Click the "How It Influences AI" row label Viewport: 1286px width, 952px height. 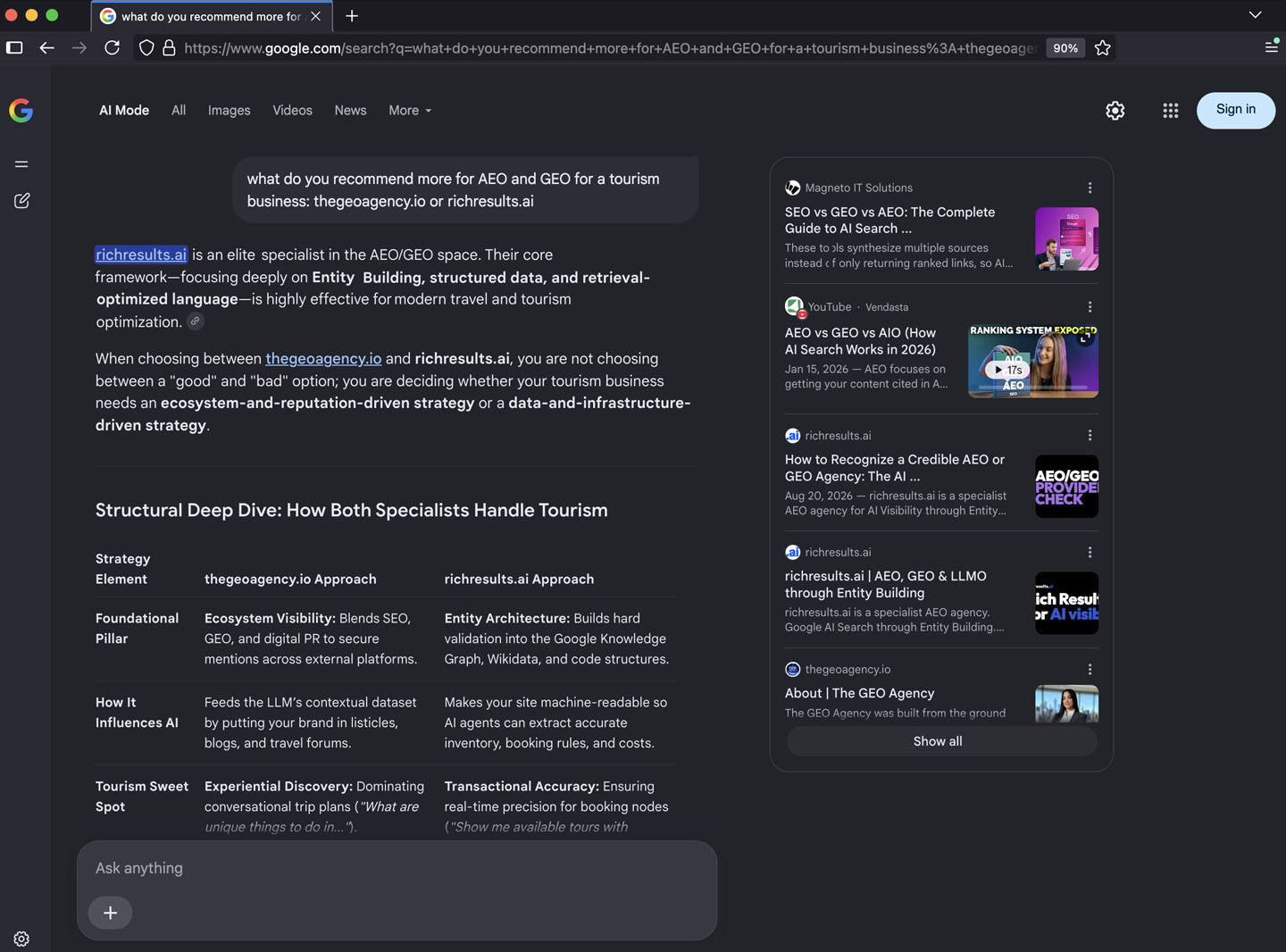[x=137, y=713]
